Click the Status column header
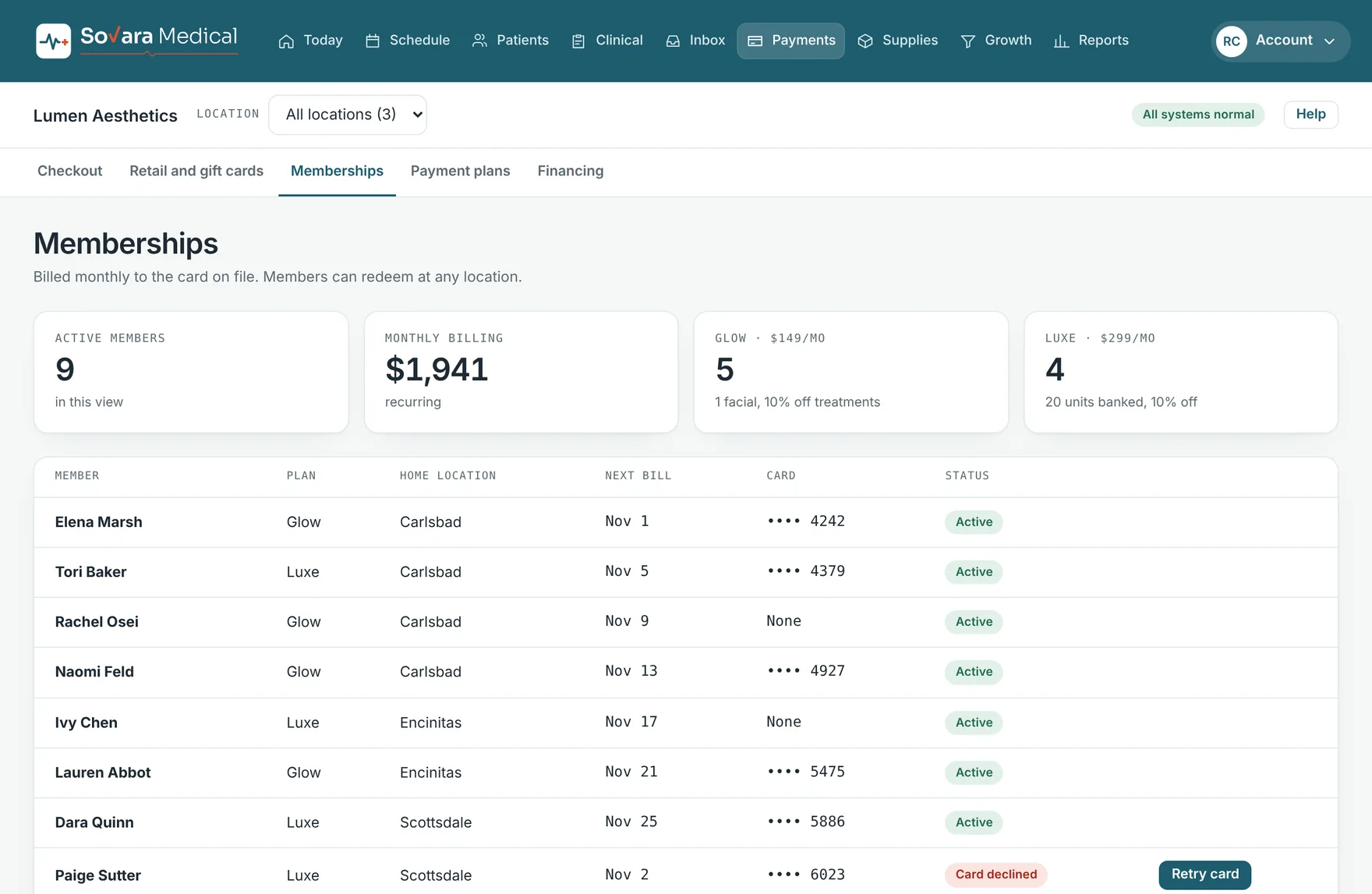 click(967, 475)
